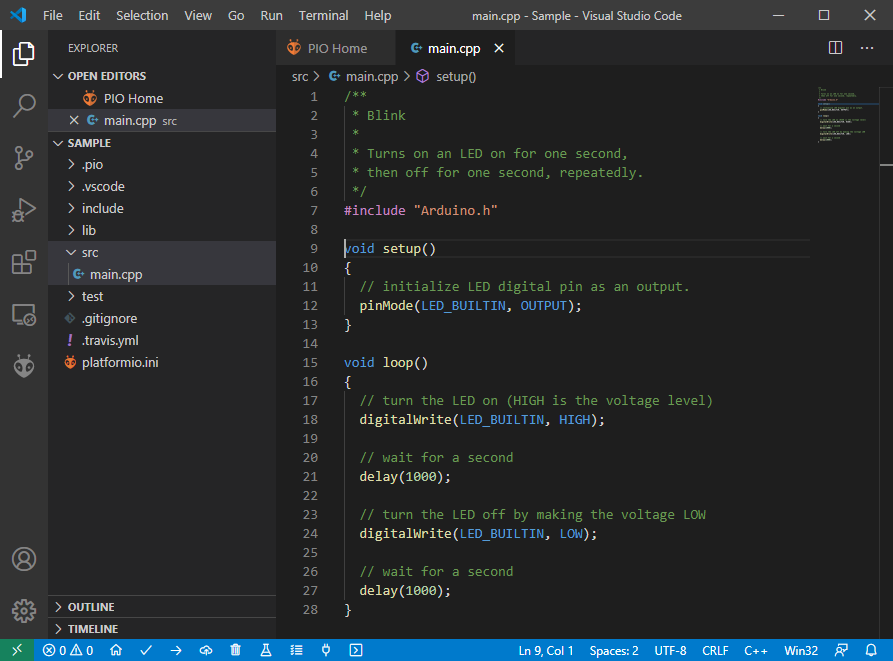Open the Explorer view in activity bar
893x661 pixels.
23,54
